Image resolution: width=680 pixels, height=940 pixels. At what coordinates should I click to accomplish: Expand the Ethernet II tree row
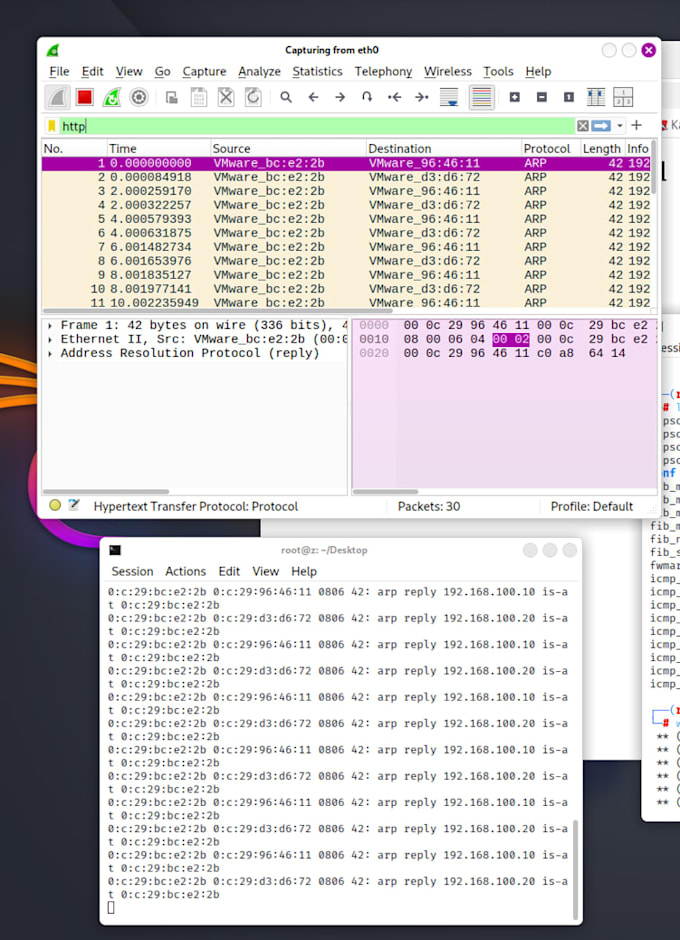click(x=50, y=339)
